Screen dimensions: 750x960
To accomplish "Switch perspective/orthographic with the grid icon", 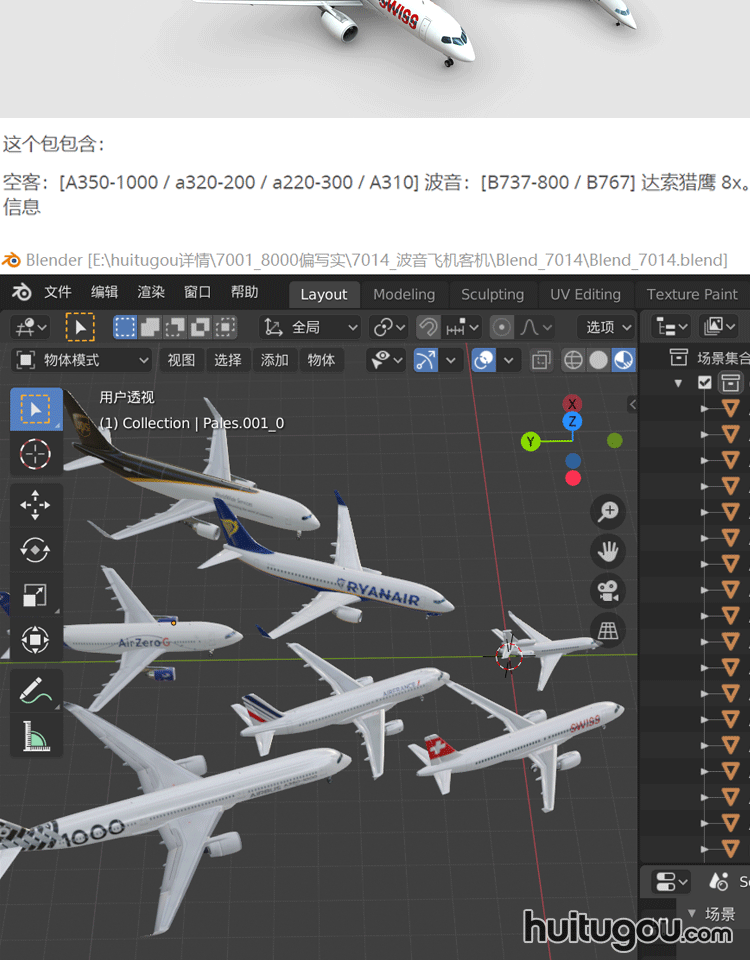I will coord(608,631).
